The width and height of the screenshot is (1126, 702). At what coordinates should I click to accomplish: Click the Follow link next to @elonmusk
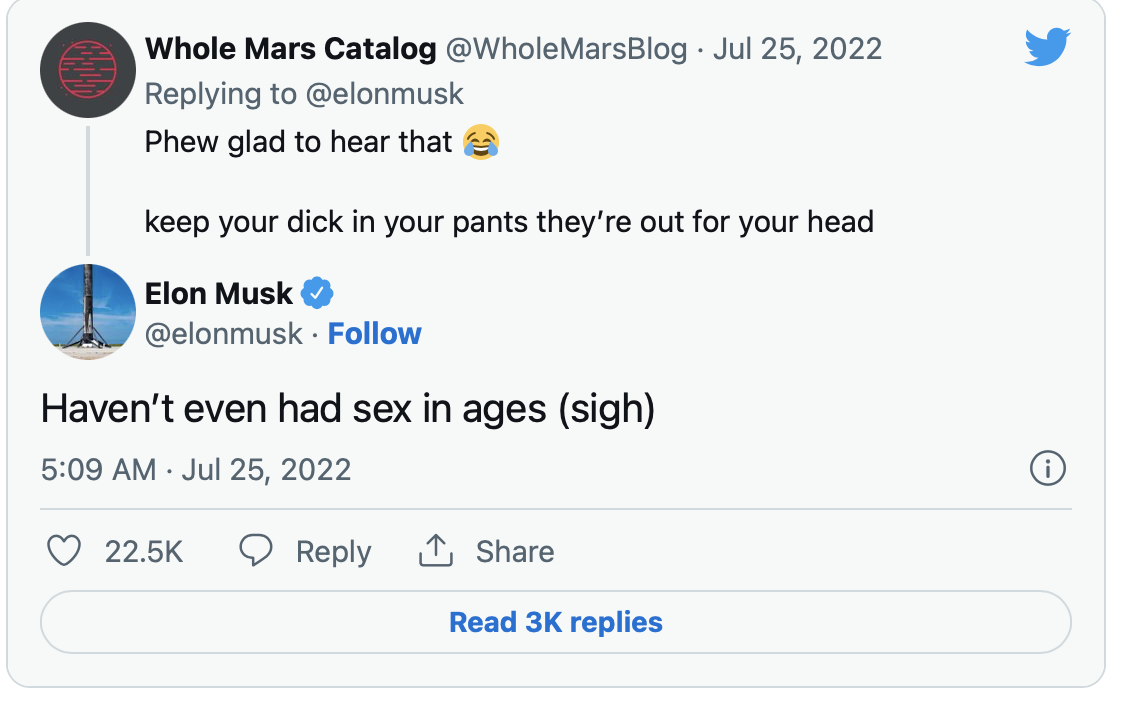pyautogui.click(x=375, y=334)
